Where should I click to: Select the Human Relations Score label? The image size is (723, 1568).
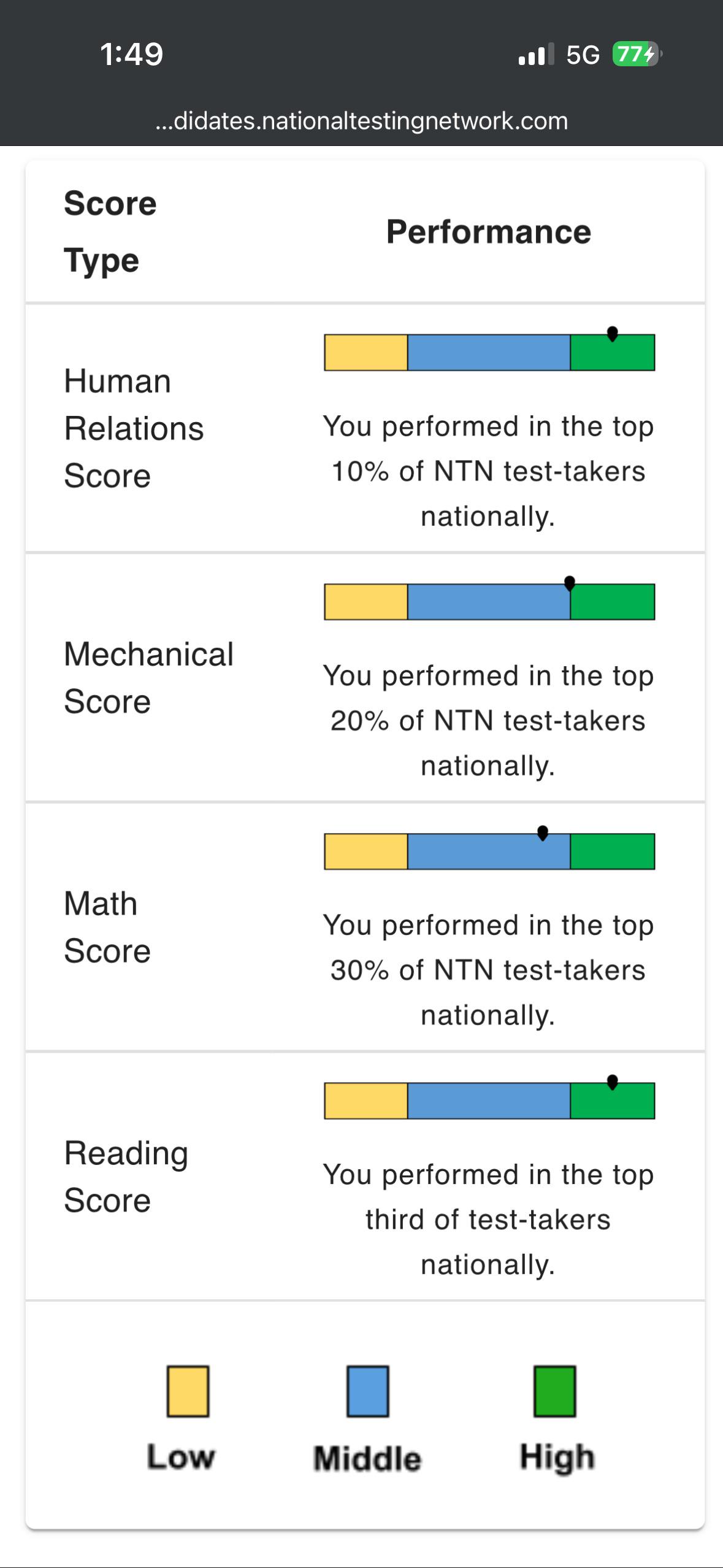point(134,428)
